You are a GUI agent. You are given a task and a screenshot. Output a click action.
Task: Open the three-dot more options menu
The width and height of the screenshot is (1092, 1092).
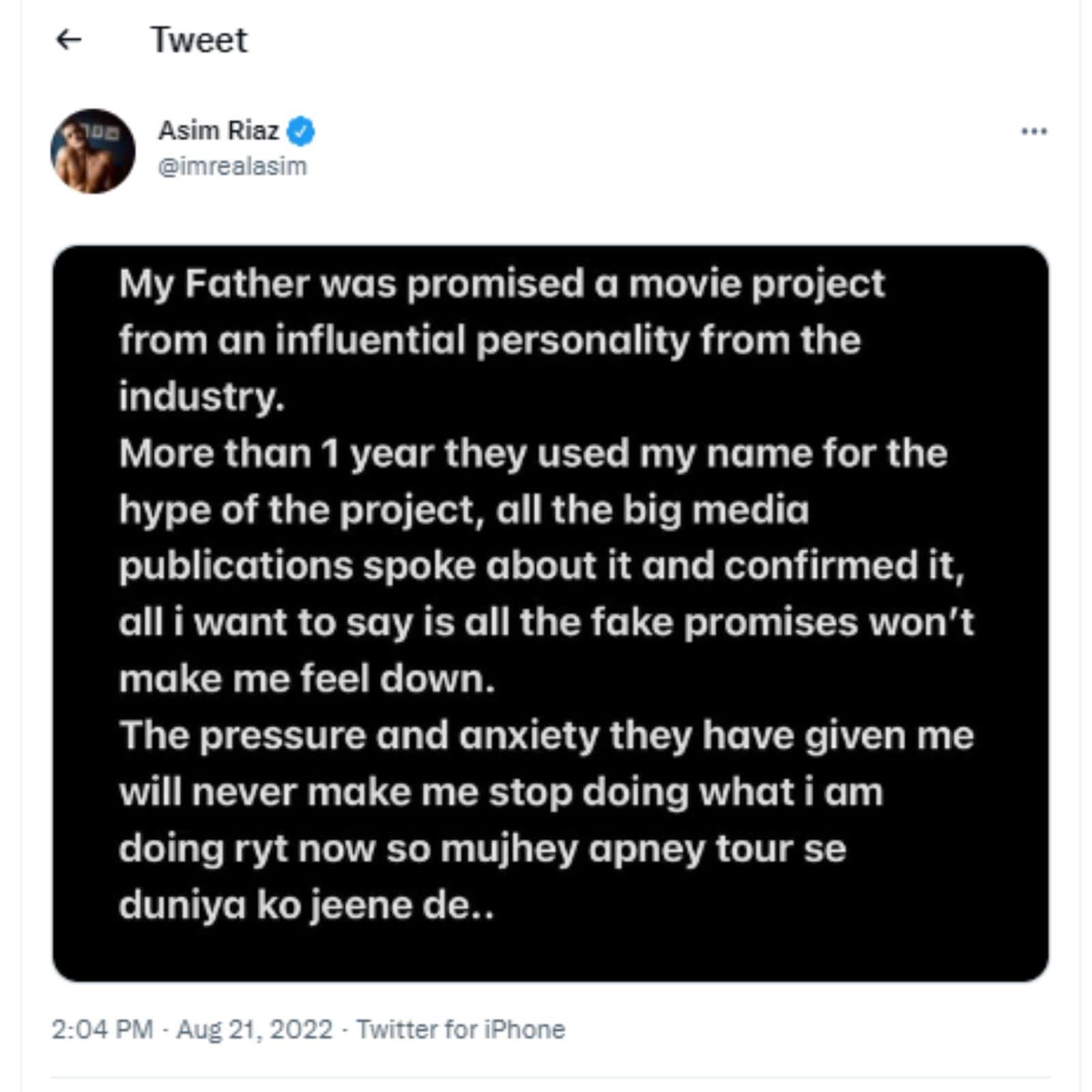coord(1033,131)
